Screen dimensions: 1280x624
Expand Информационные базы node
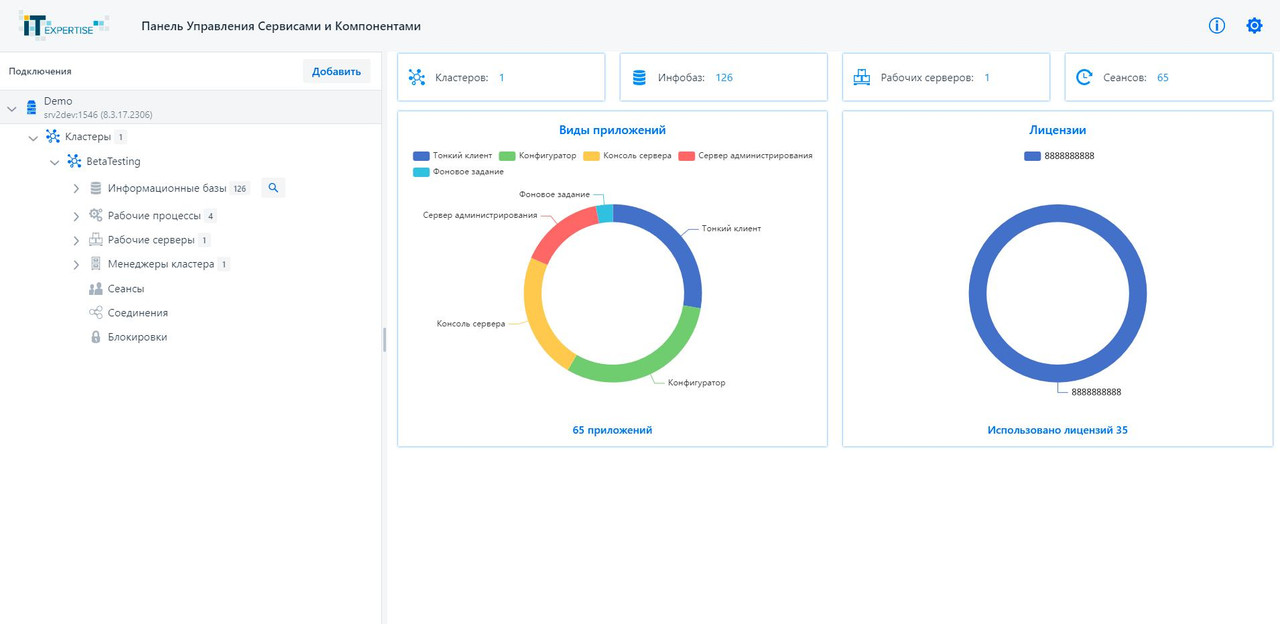76,188
